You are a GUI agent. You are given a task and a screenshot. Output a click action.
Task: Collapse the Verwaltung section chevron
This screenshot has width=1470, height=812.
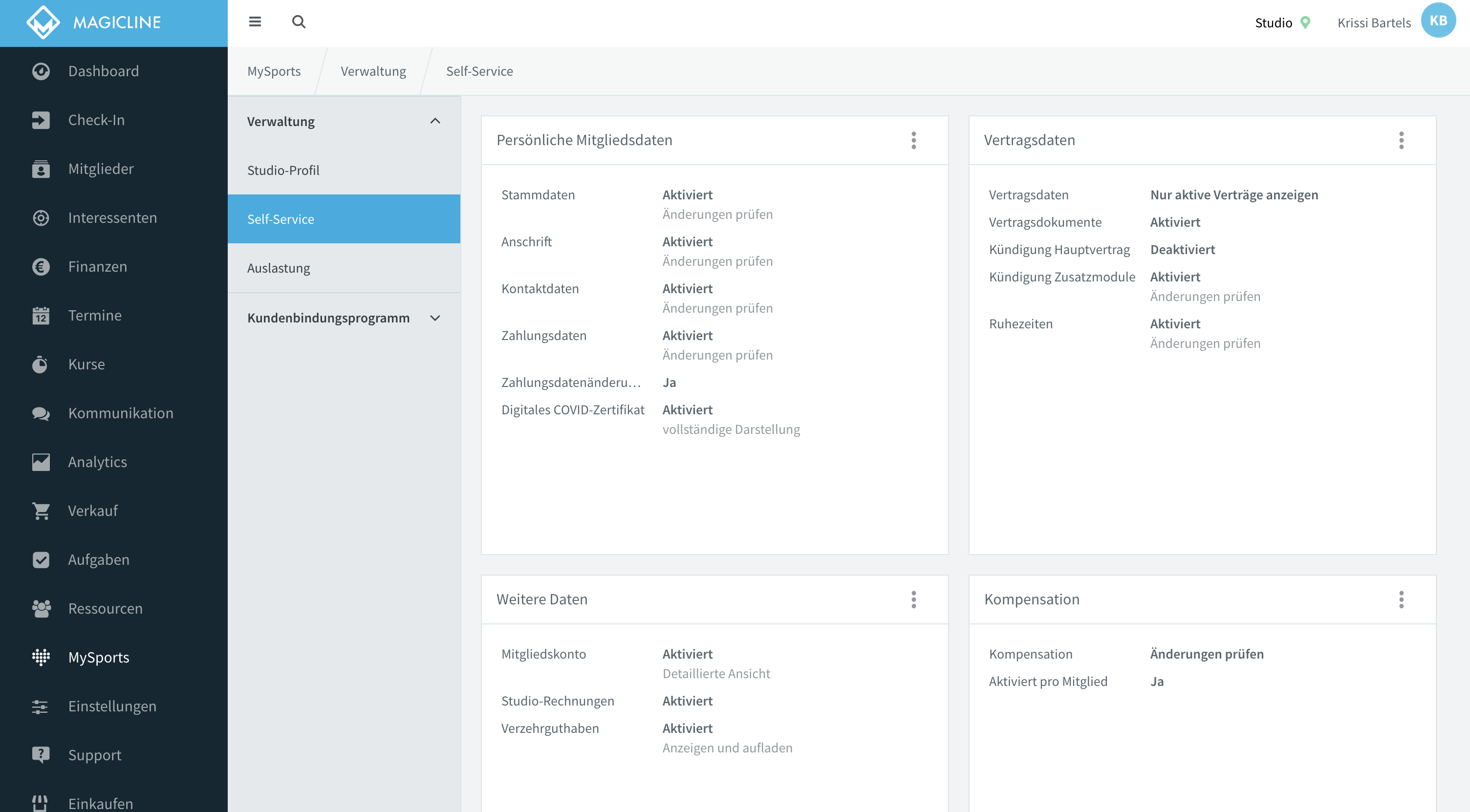(435, 121)
